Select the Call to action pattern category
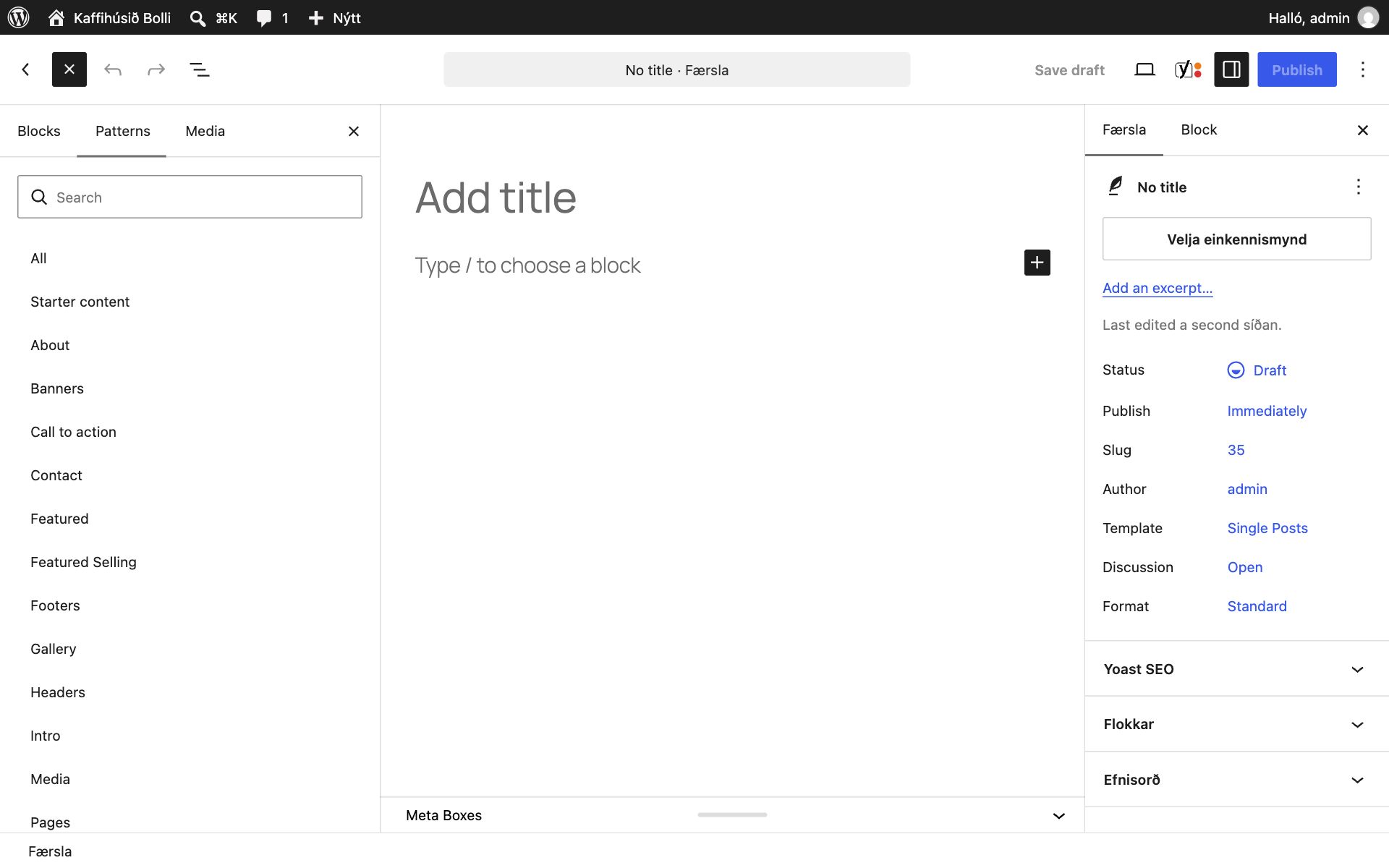The image size is (1389, 868). 73,432
